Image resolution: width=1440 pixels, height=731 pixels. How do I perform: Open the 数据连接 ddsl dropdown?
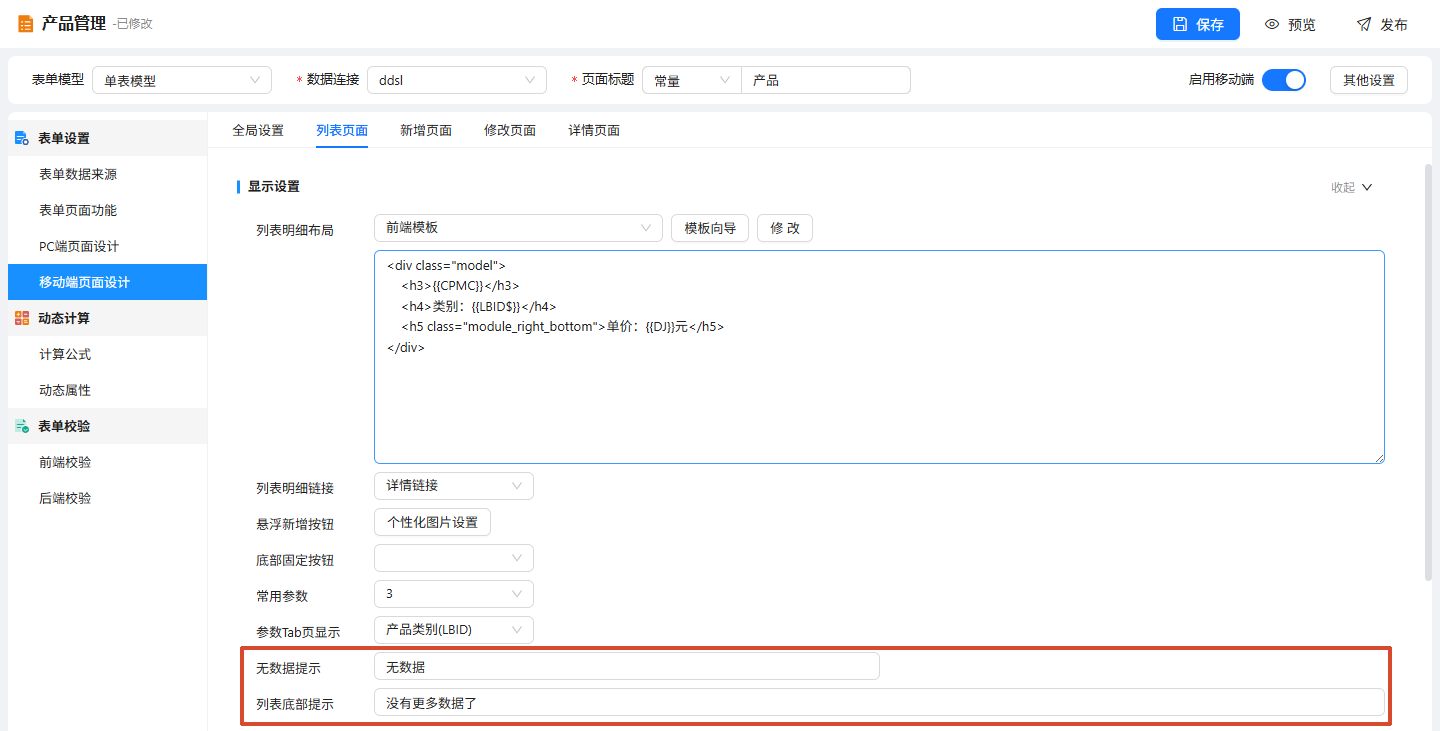tap(457, 80)
